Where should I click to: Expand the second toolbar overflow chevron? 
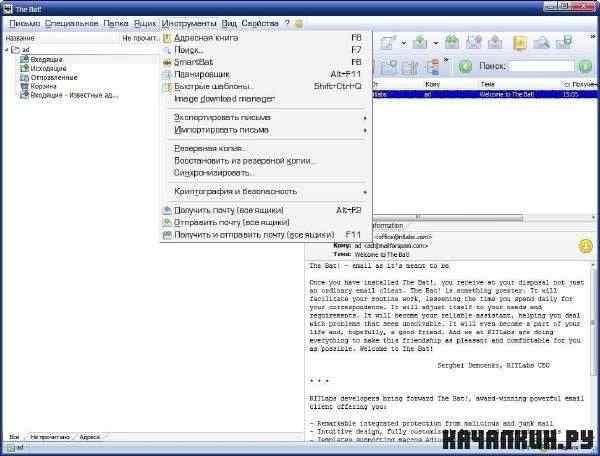coord(446,60)
